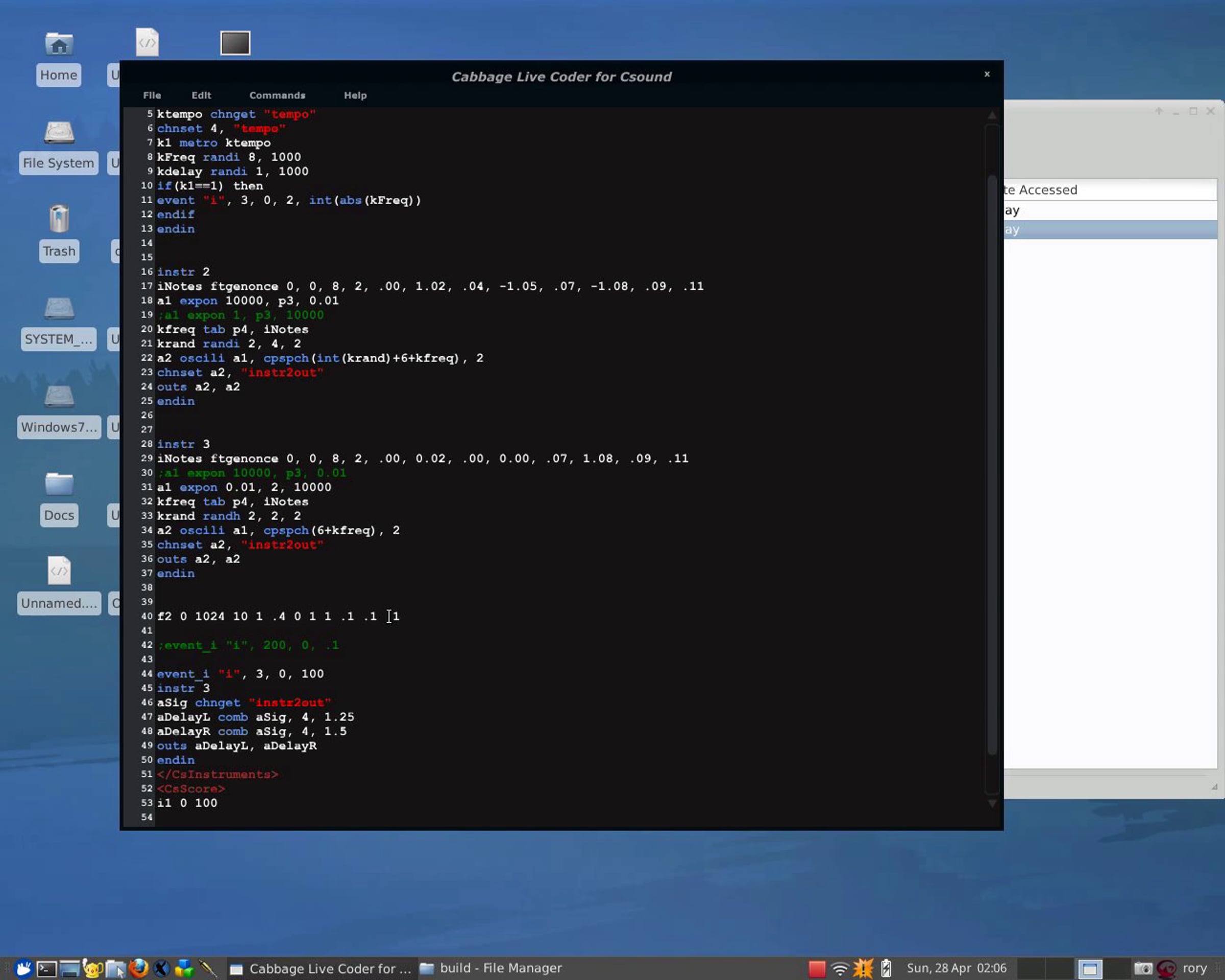Click the 'krand randh 2, 2, 2' line

[x=229, y=516]
